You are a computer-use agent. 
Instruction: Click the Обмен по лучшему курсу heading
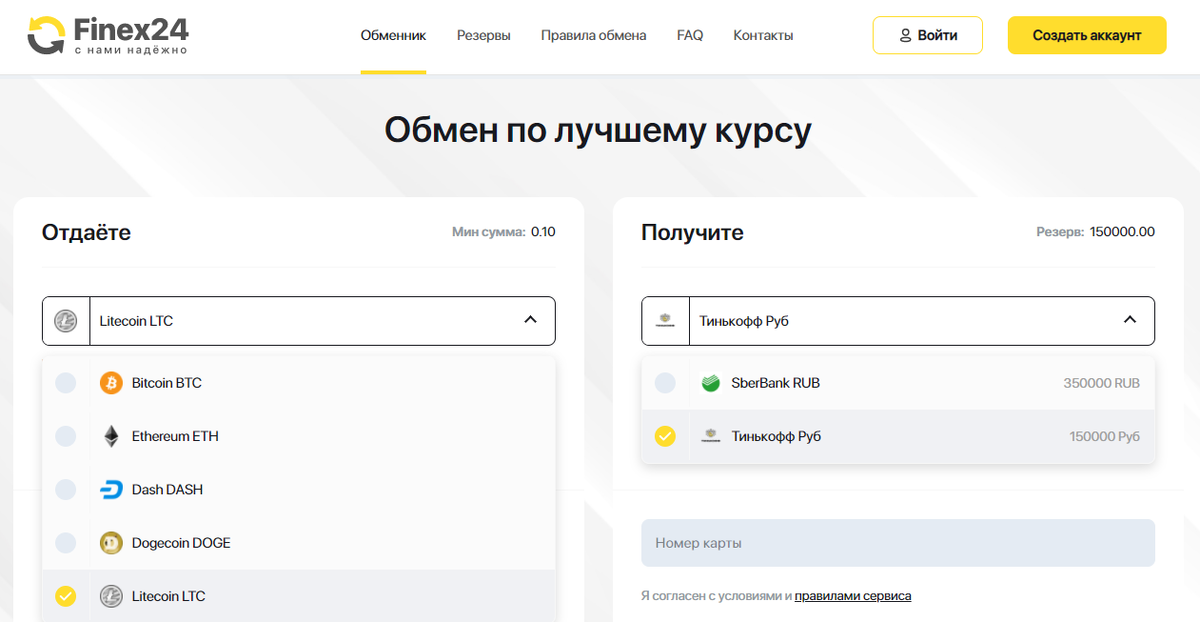pos(598,131)
